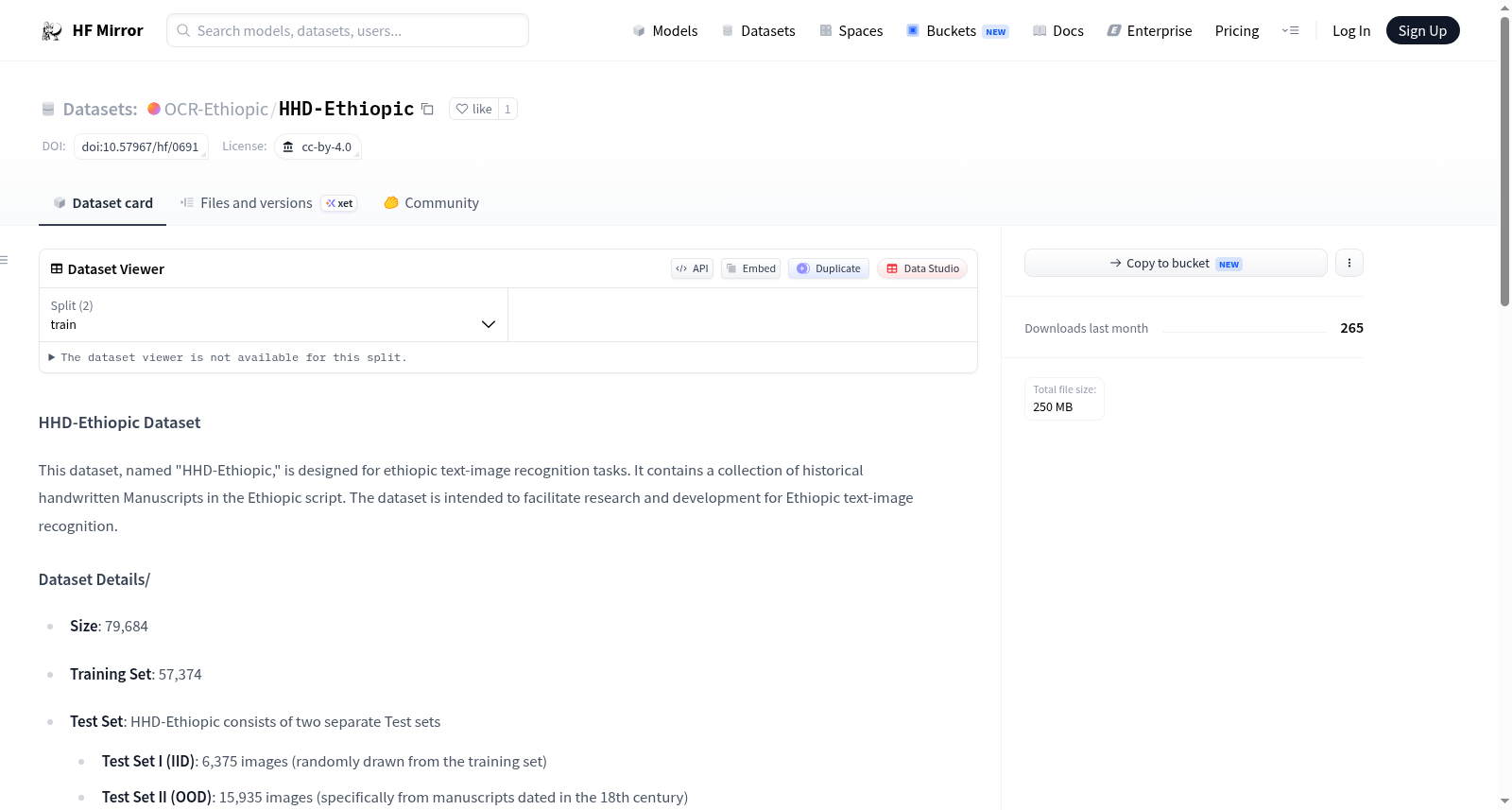Image resolution: width=1512 pixels, height=810 pixels.
Task: Open Models in the top navigation
Action: [x=665, y=31]
